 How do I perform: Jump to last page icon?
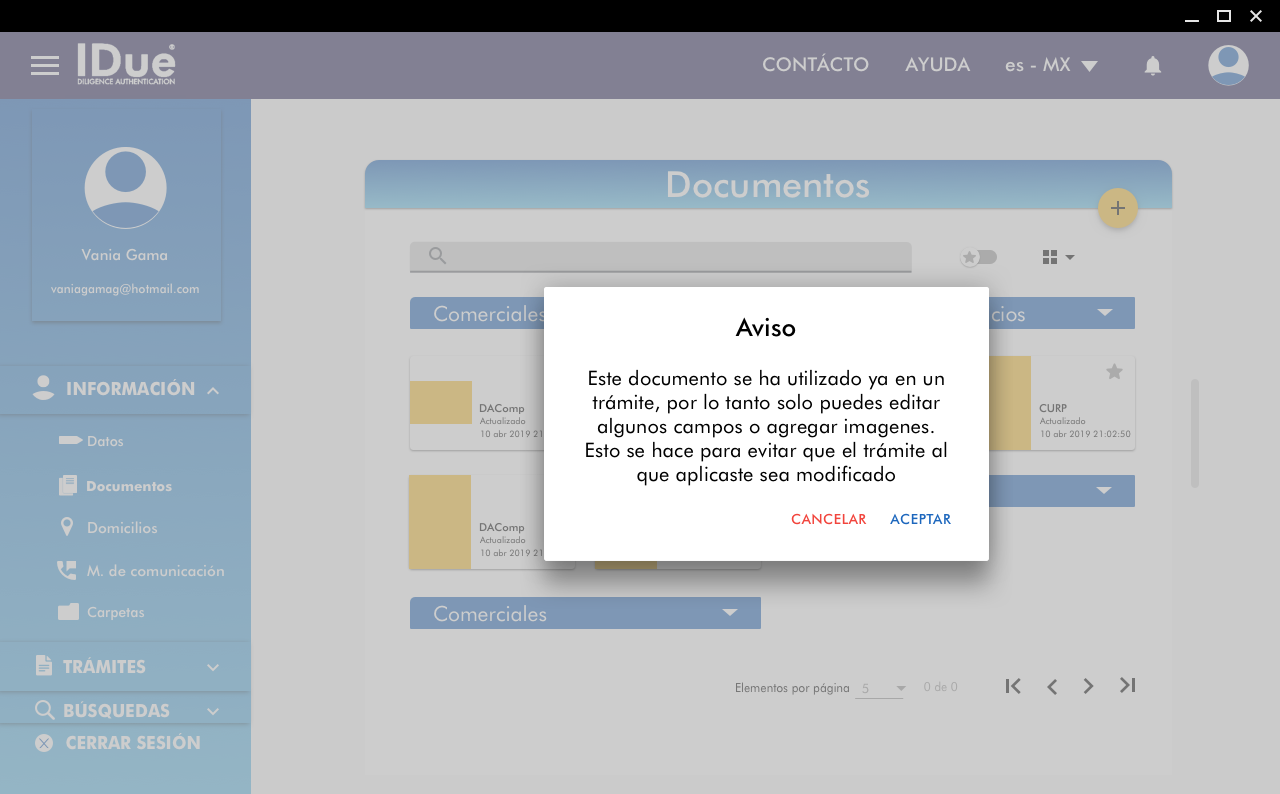[1127, 686]
